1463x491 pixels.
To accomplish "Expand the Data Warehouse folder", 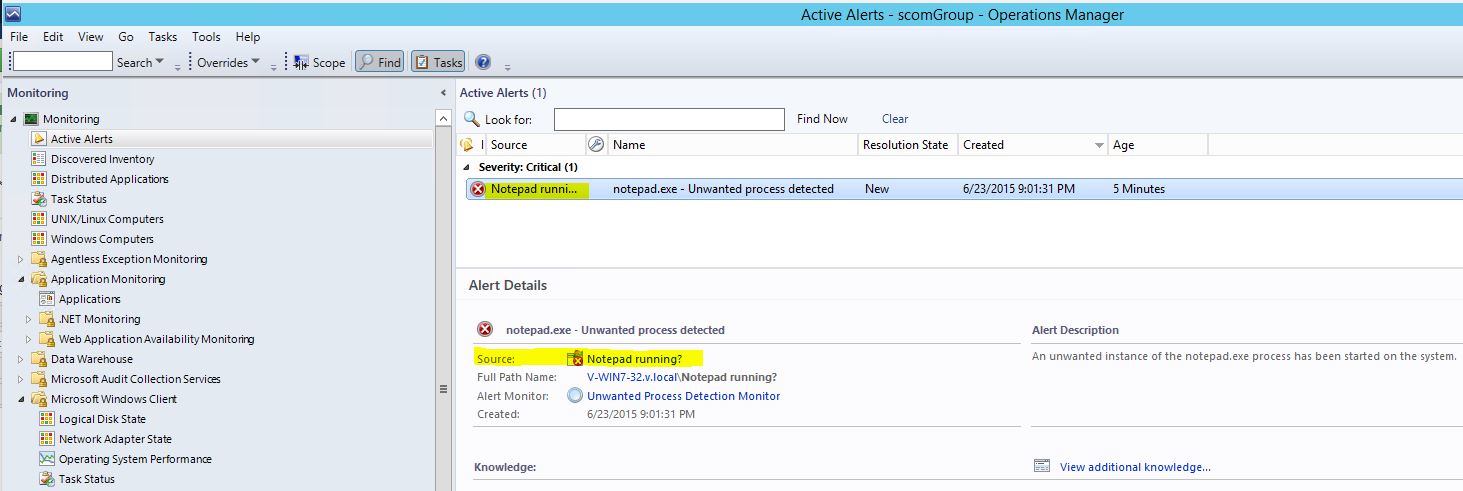I will click(21, 359).
